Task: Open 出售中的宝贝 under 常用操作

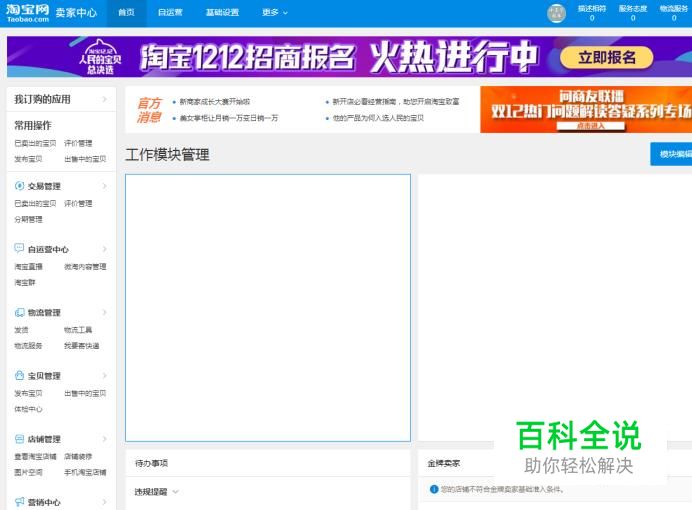Action: click(x=85, y=159)
